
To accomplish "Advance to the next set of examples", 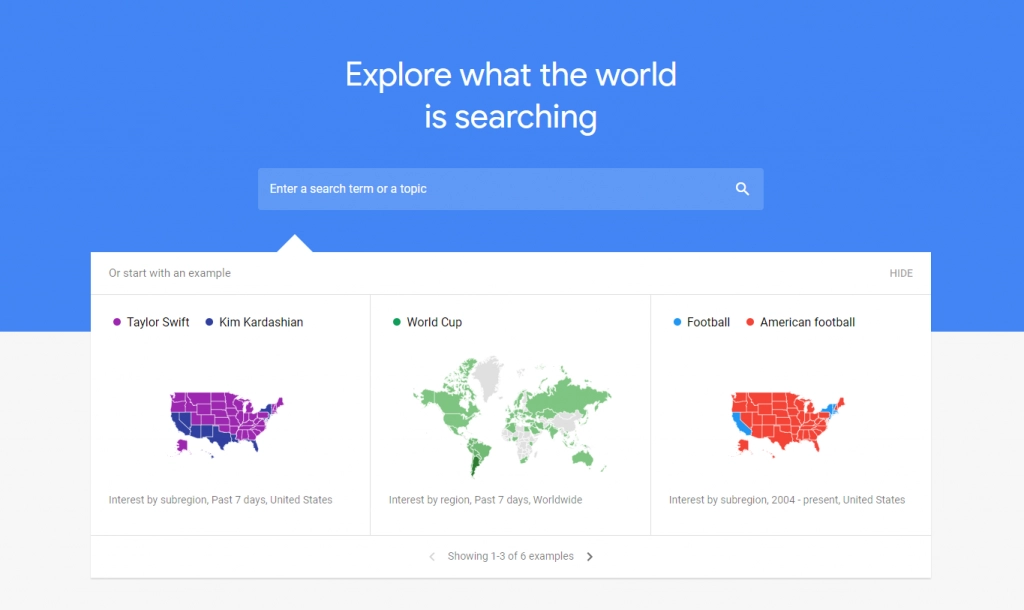I will pyautogui.click(x=590, y=556).
